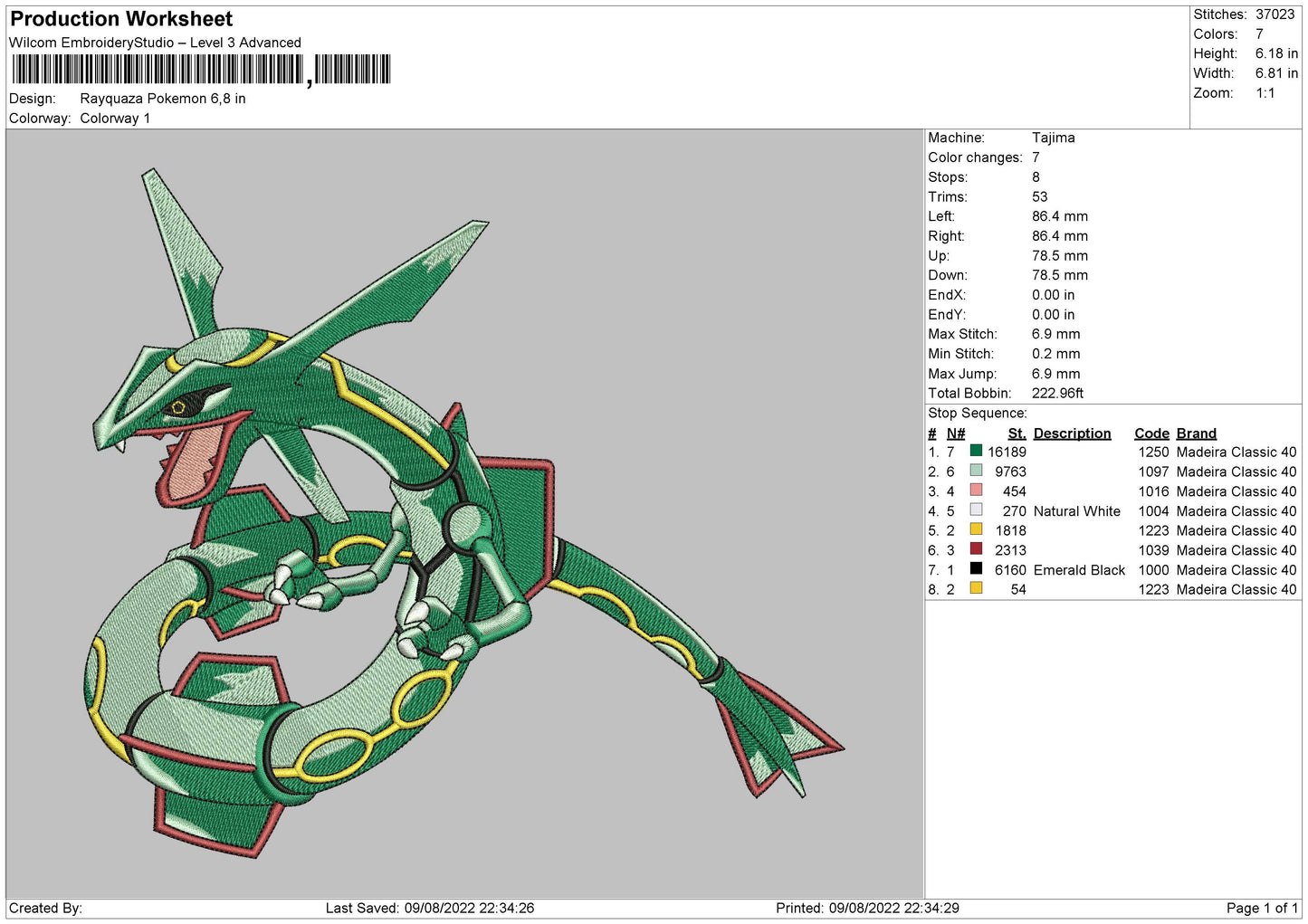Click the 'Description' column header

tap(1072, 433)
